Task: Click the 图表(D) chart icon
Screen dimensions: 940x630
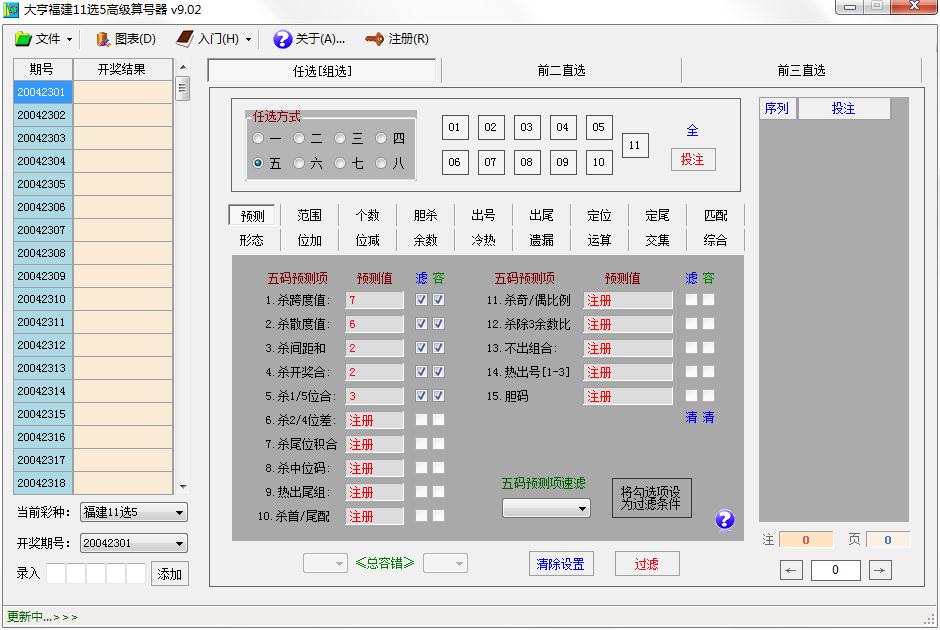Action: point(102,39)
